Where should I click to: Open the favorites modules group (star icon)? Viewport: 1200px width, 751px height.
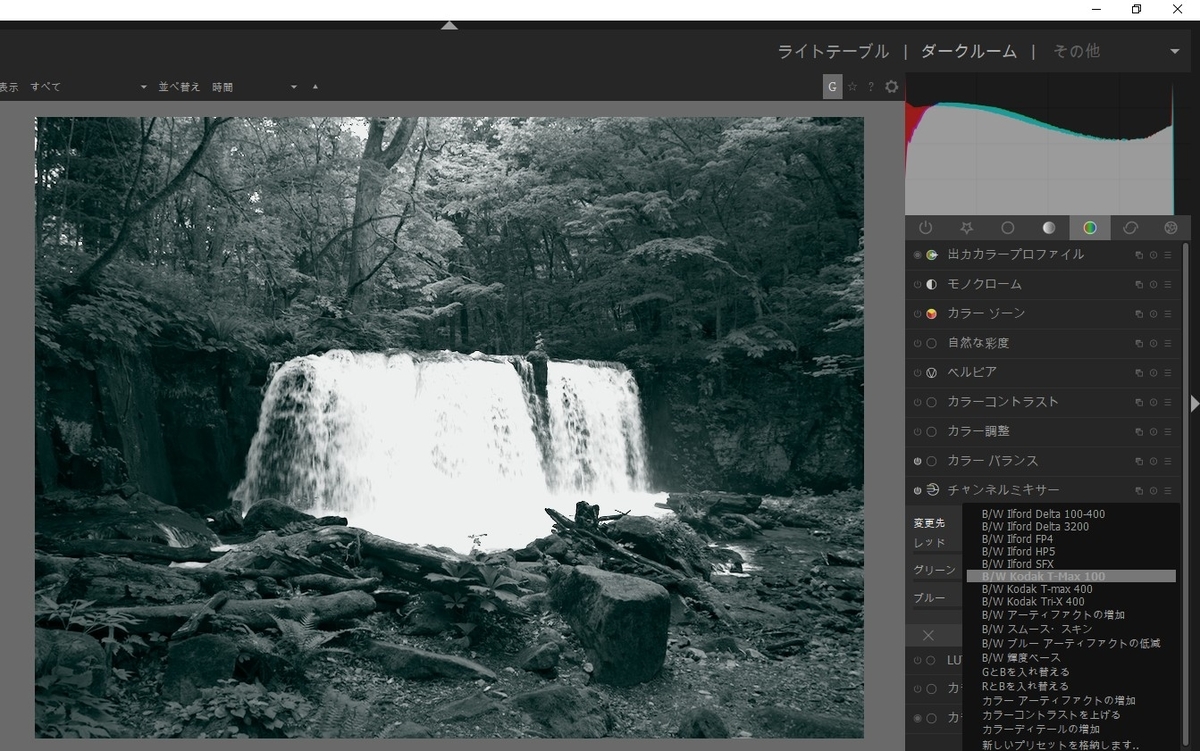coord(966,228)
